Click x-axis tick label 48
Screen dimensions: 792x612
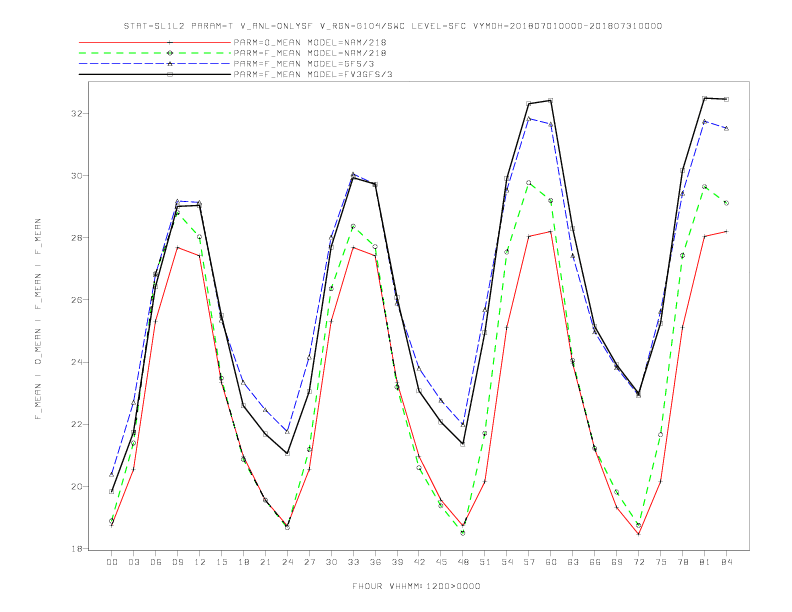coord(463,562)
